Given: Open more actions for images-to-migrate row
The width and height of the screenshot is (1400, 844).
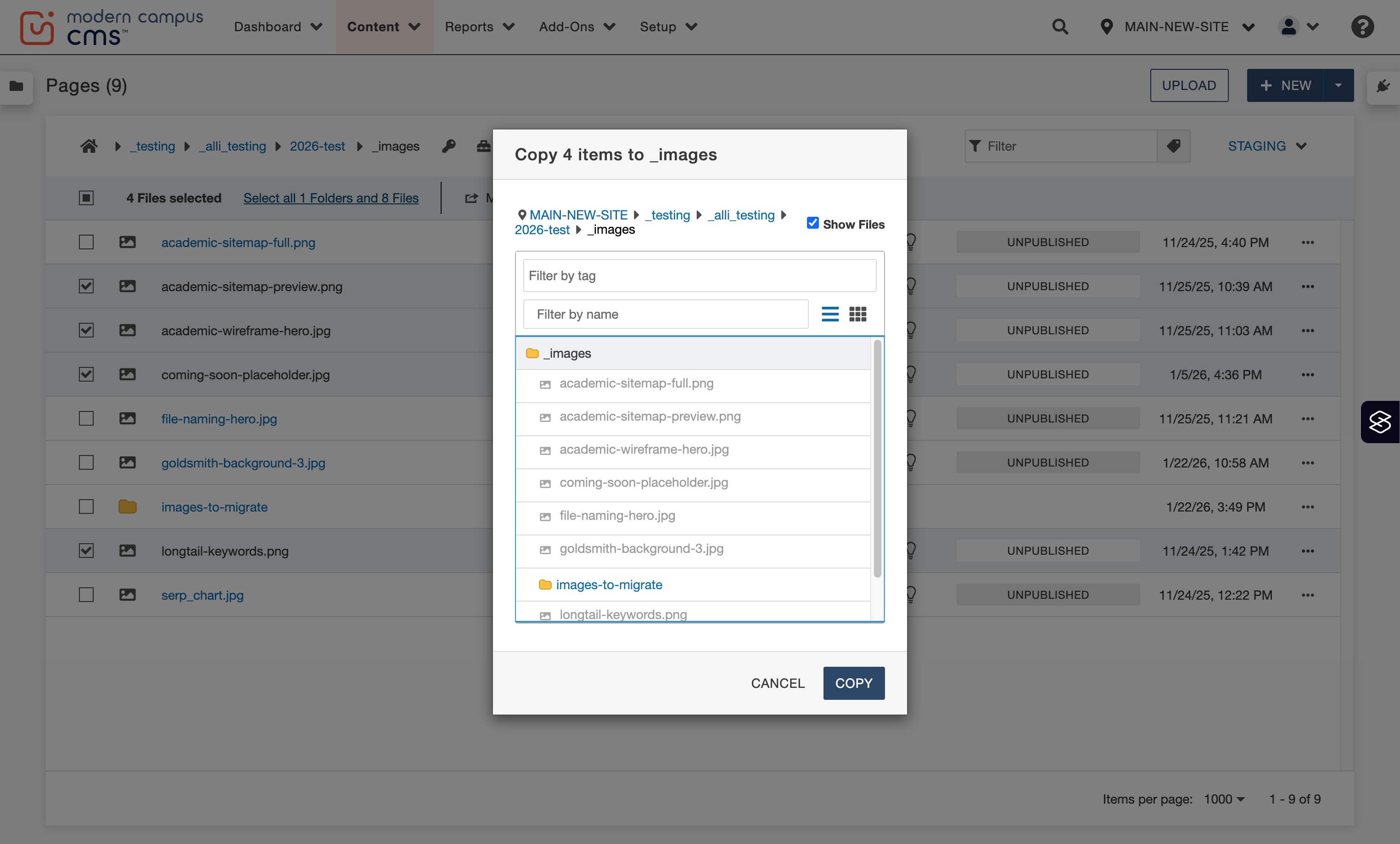Looking at the screenshot, I should [x=1307, y=507].
